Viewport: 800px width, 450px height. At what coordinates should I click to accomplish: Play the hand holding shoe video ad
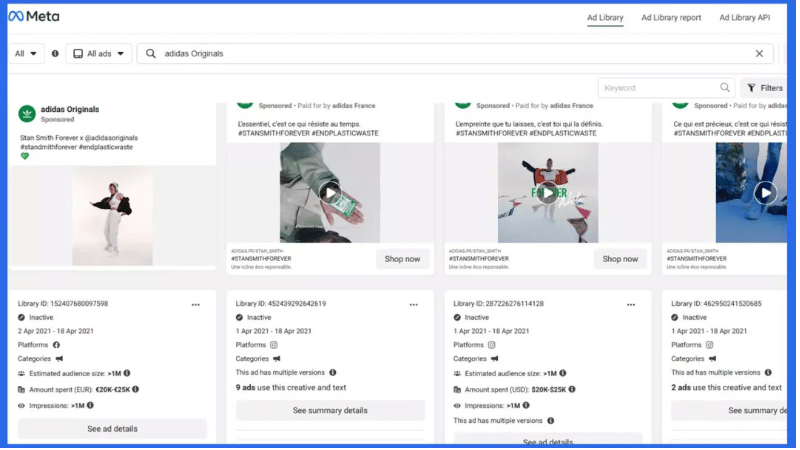coord(329,192)
